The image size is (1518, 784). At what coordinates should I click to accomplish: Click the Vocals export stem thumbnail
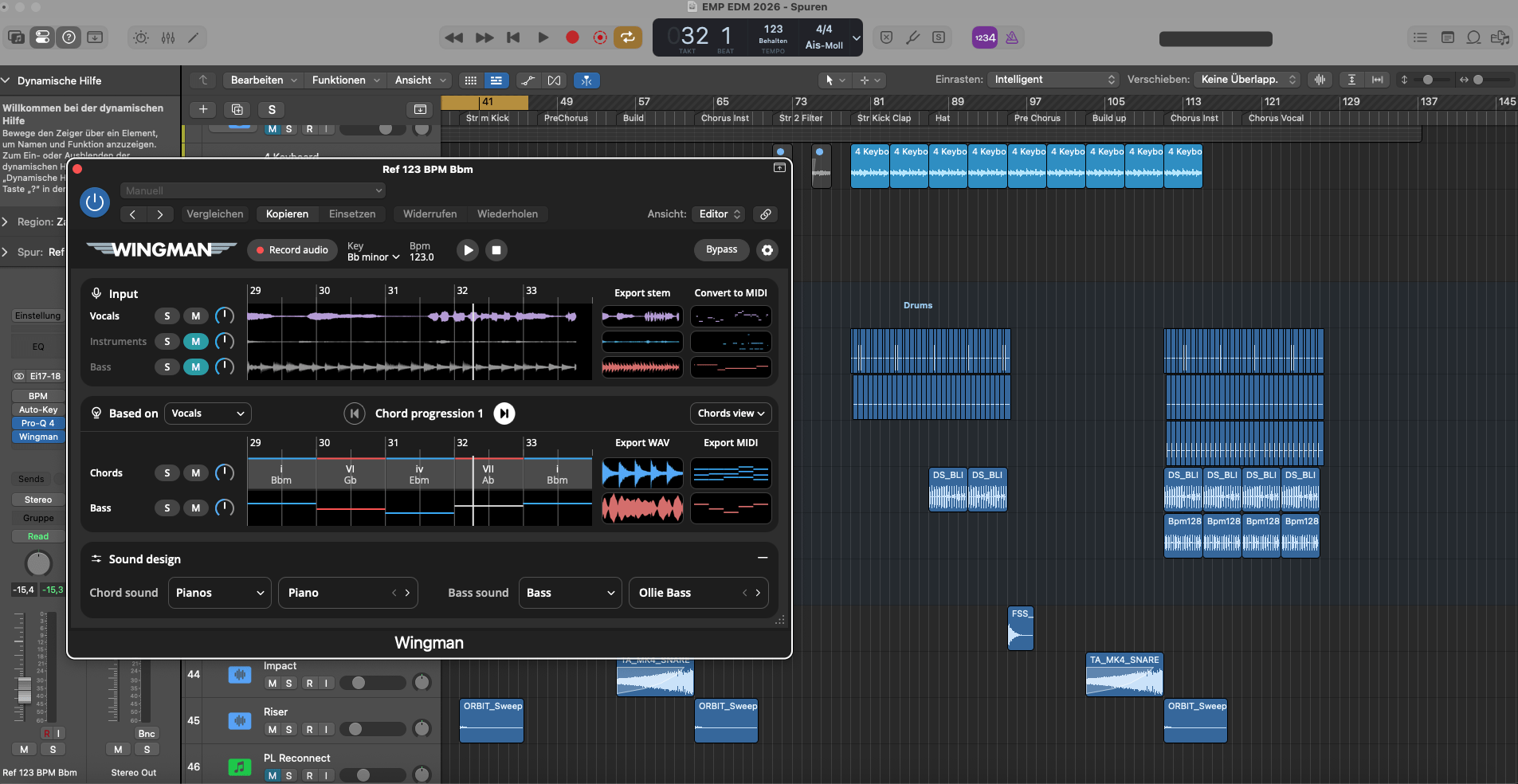pyautogui.click(x=642, y=316)
